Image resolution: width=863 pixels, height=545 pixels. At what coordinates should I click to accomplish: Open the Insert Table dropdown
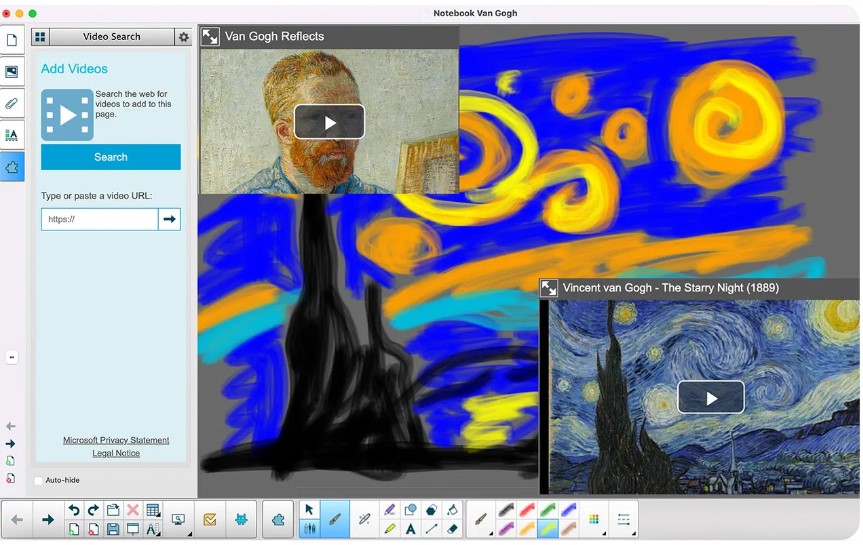[154, 510]
